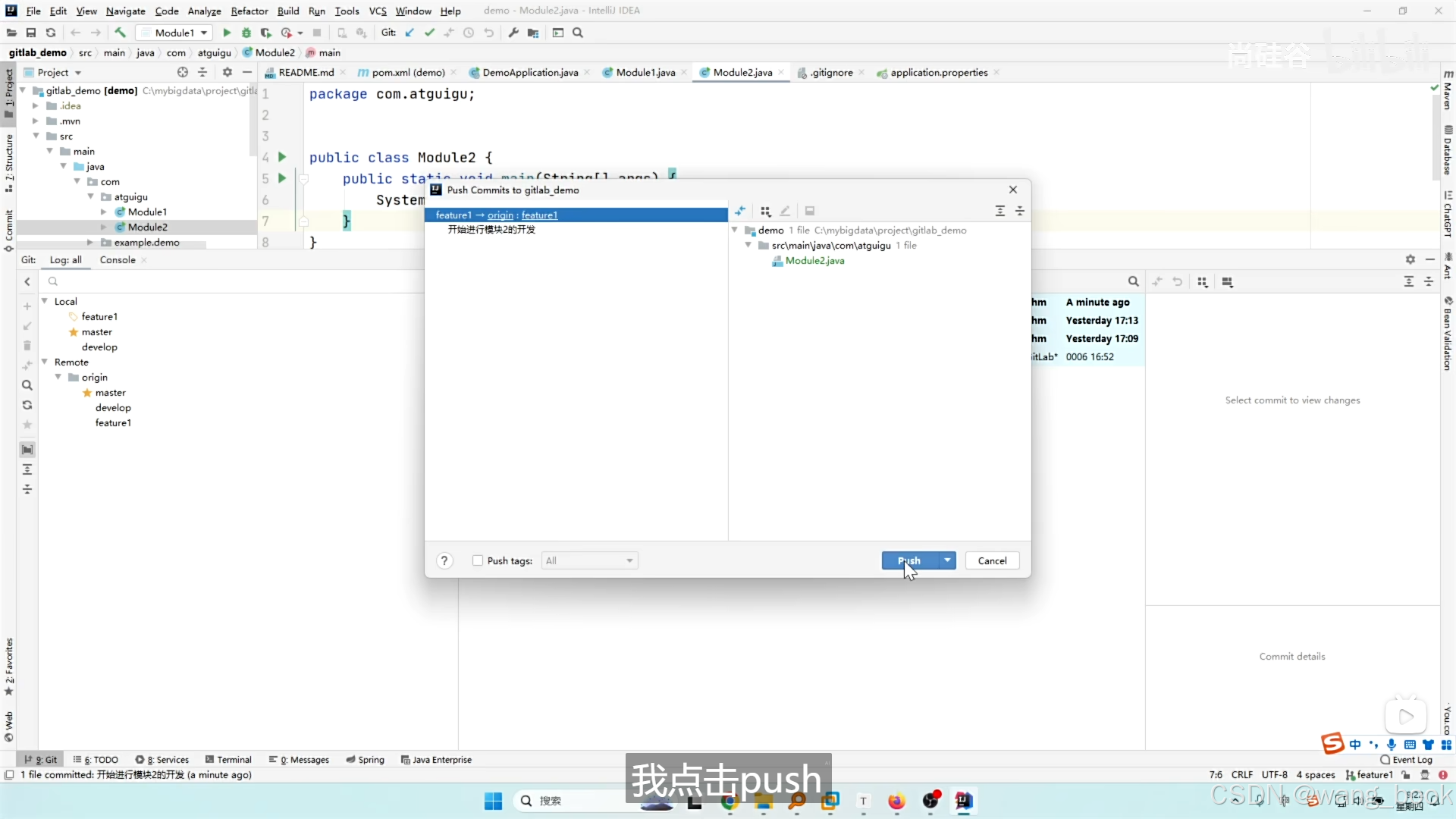This screenshot has width=1456, height=819.
Task: Click the Git rollback icon in main toolbar
Action: click(x=489, y=33)
